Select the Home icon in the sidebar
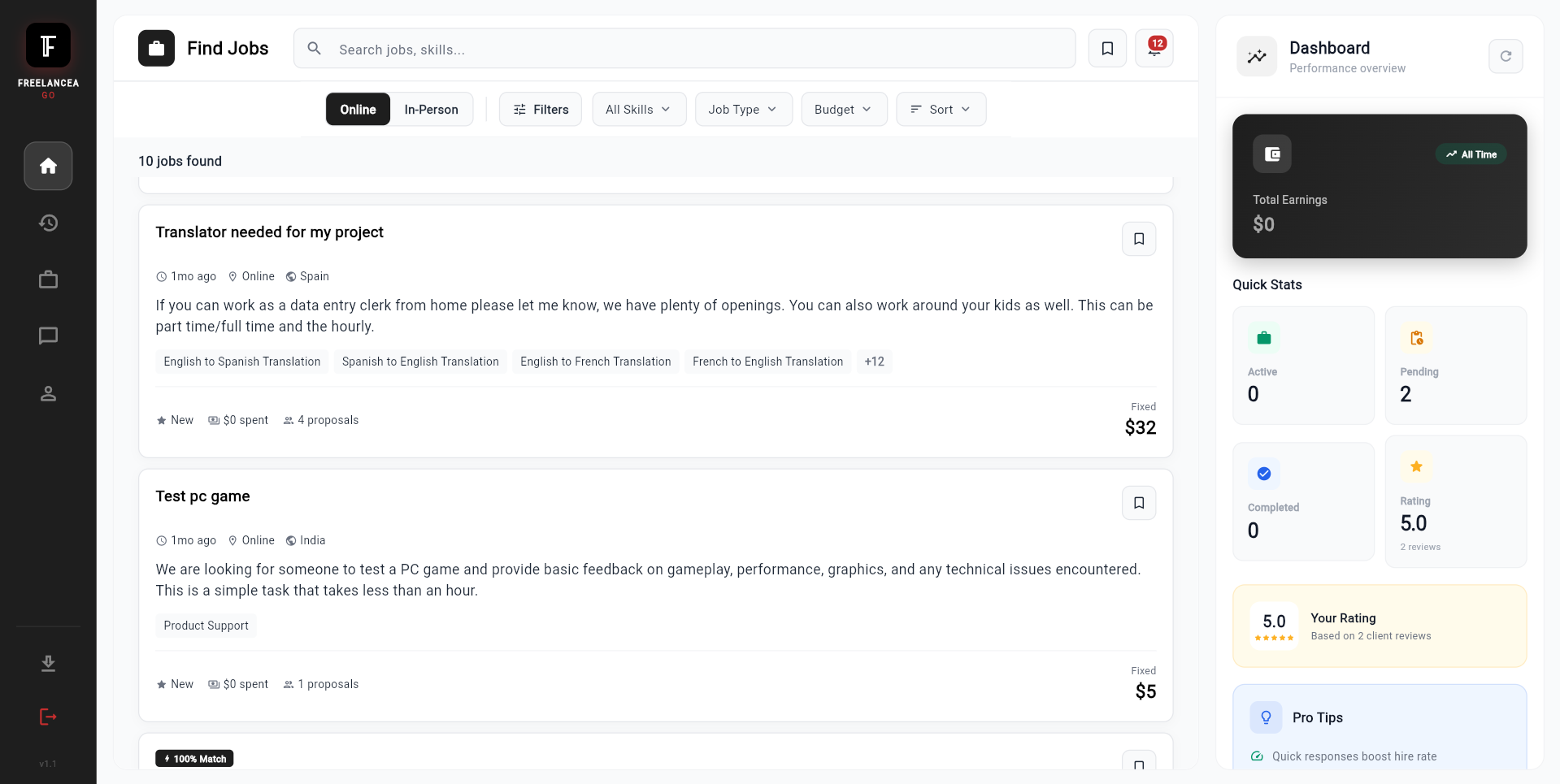This screenshot has width=1560, height=784. (x=48, y=166)
